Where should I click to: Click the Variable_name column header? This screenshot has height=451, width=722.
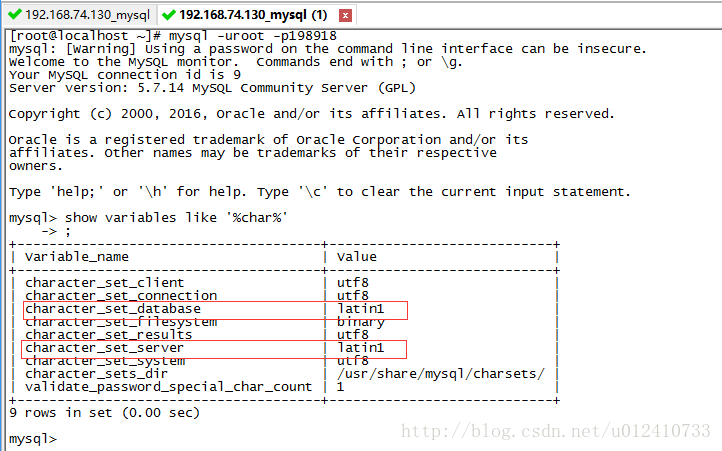click(77, 257)
